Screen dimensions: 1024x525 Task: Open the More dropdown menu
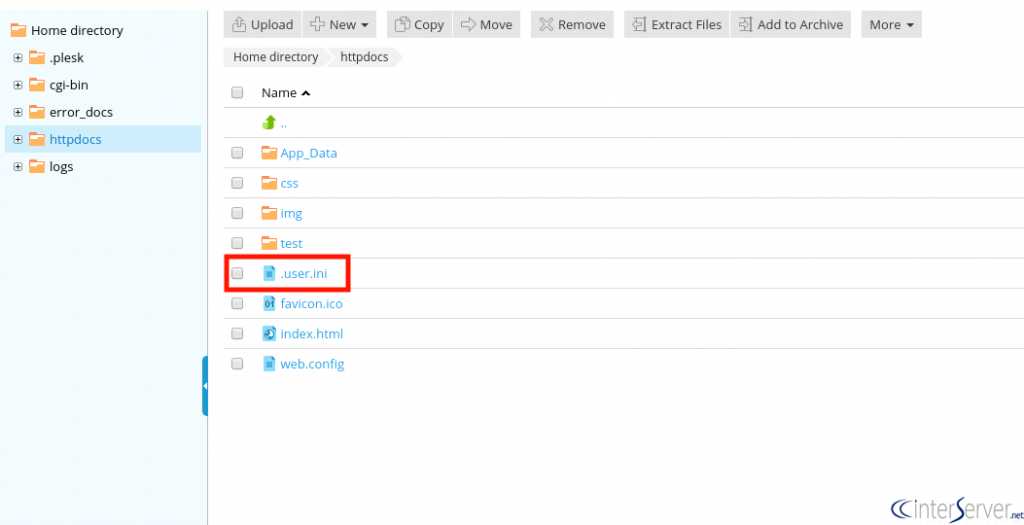[x=891, y=25]
